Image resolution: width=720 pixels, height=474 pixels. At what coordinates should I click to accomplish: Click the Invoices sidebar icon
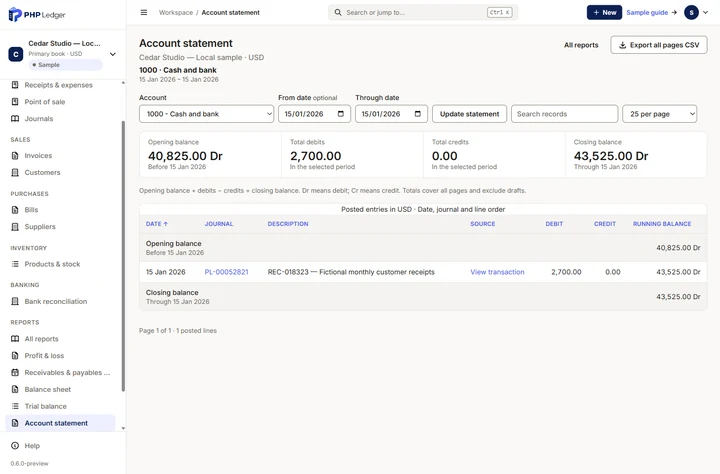click(x=15, y=156)
